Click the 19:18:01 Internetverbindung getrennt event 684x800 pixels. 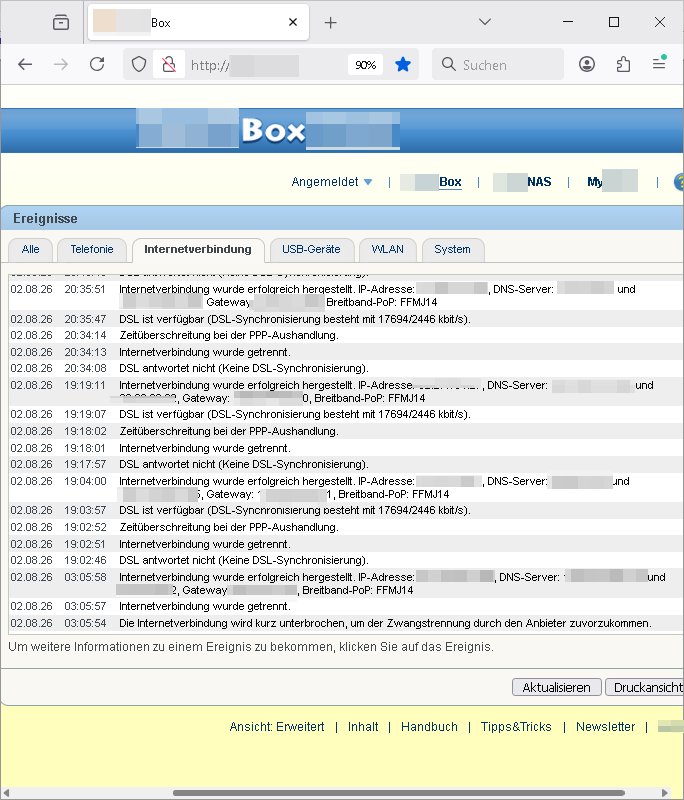[345, 448]
